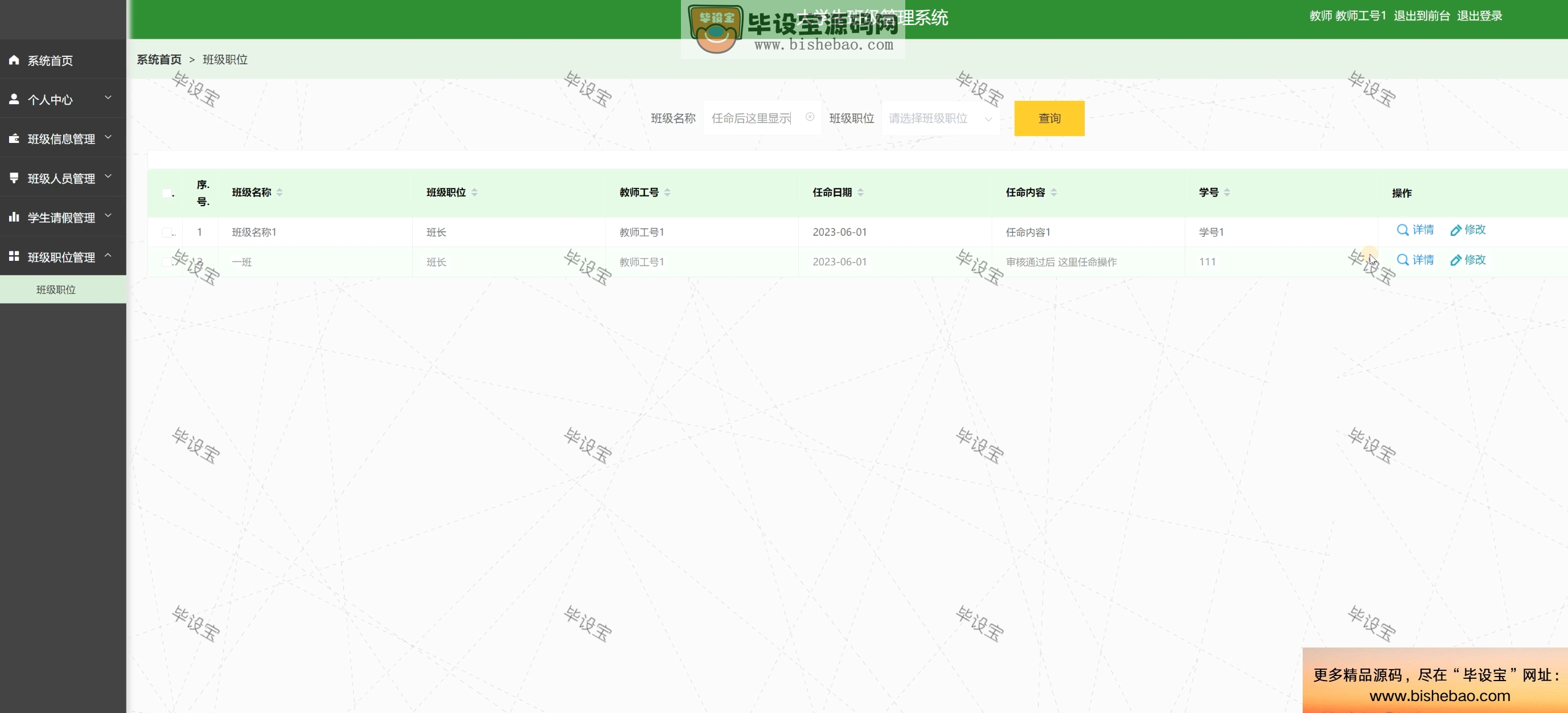Clear the 班级名称 search field with the x icon

810,117
